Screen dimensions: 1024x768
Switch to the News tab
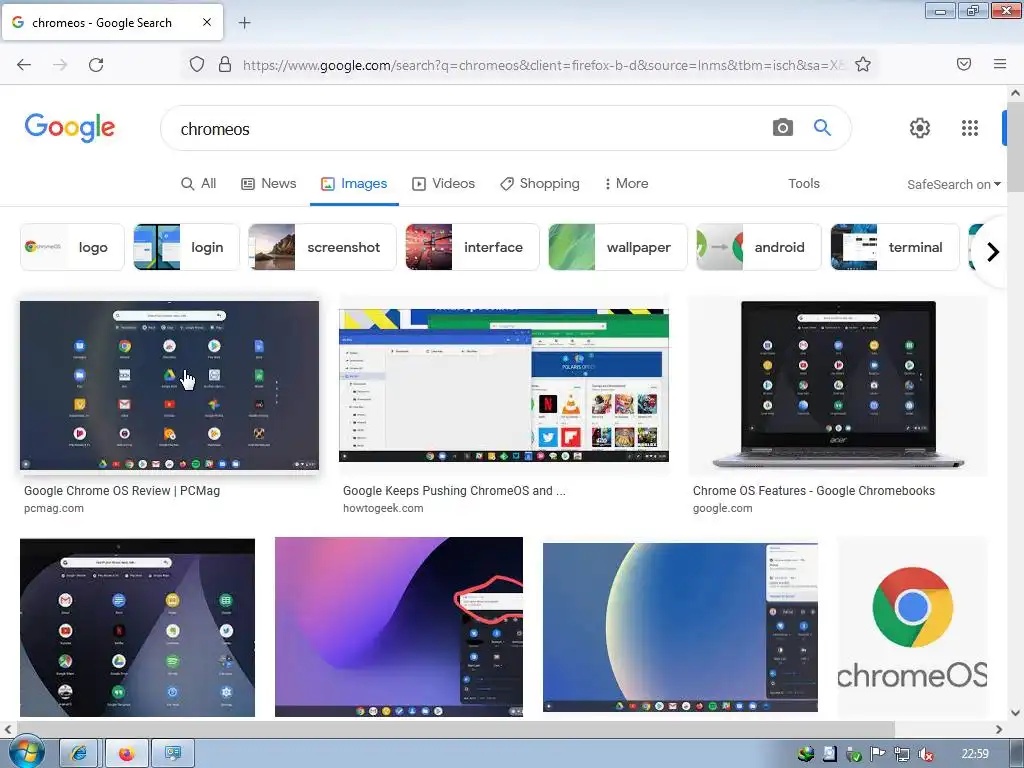(x=268, y=184)
